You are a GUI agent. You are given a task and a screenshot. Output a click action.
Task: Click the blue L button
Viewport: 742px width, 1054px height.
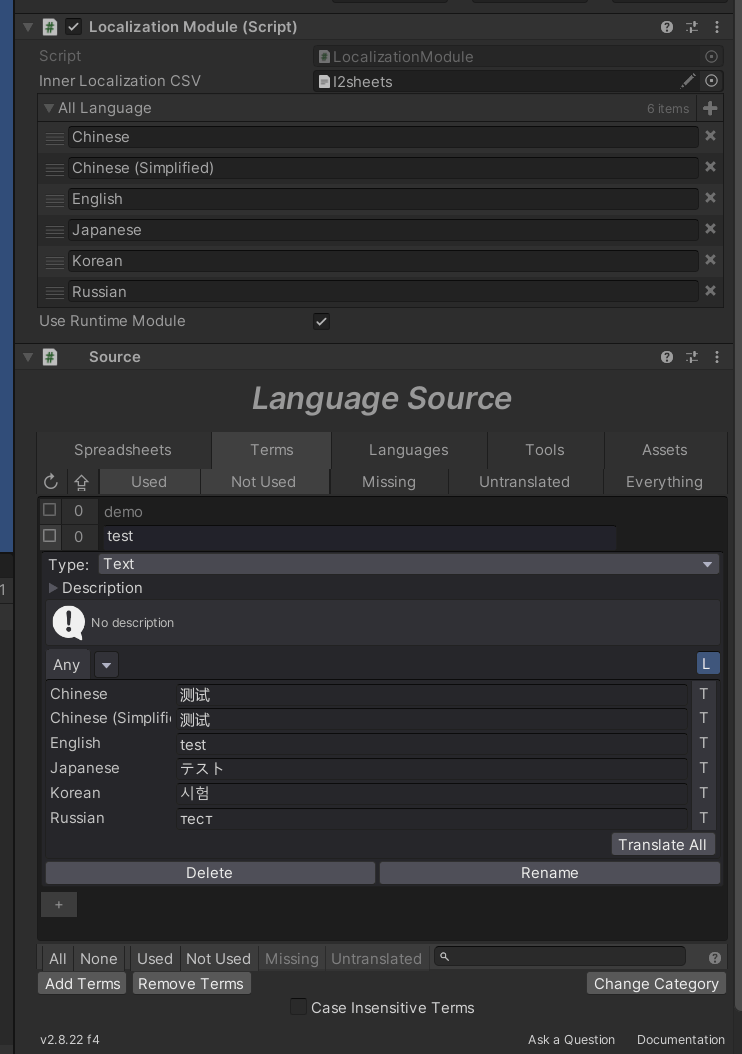pos(708,664)
